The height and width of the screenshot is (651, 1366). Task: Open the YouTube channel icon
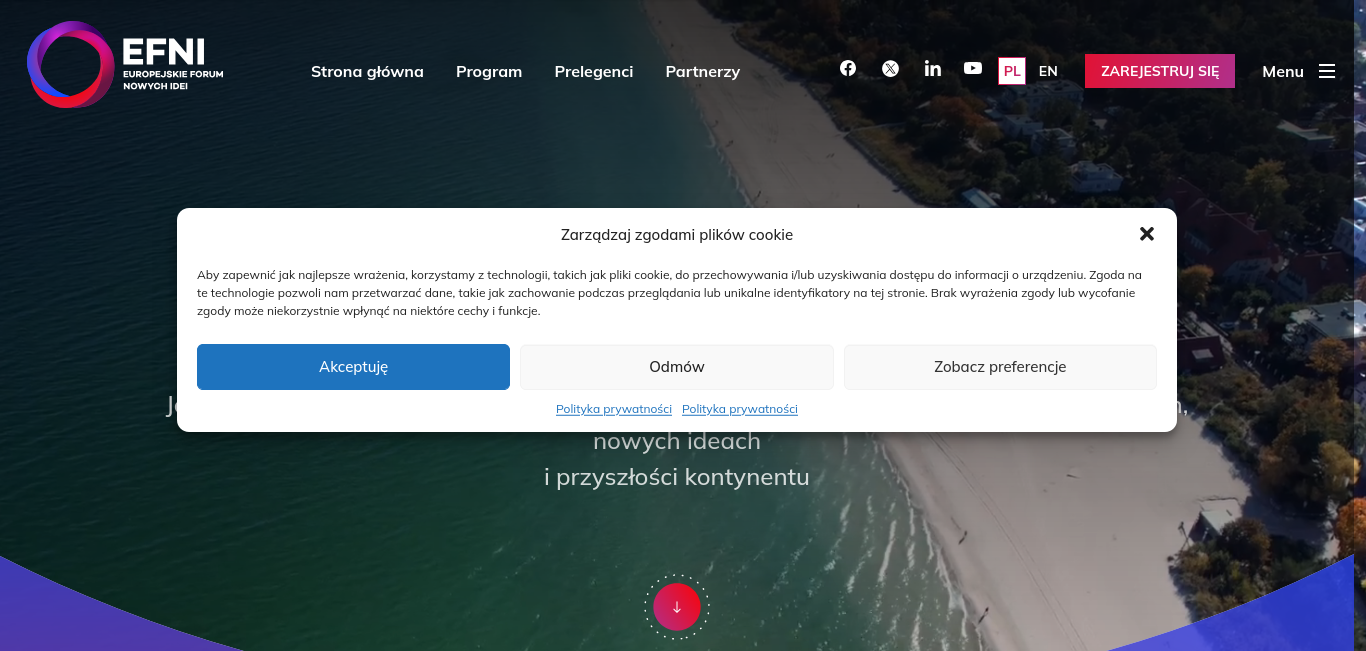(x=973, y=68)
